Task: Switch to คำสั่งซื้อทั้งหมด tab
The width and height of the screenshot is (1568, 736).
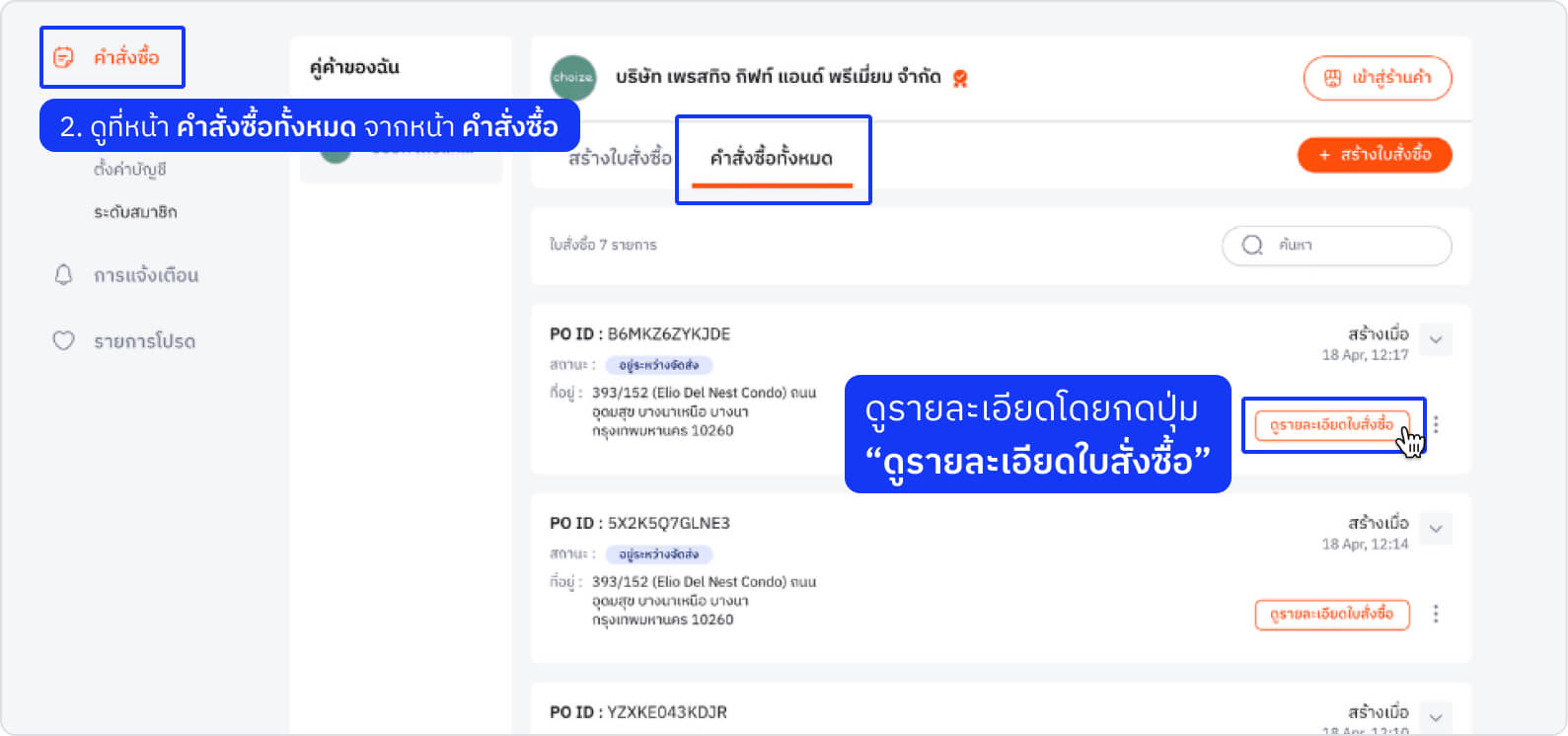Action: click(x=772, y=158)
